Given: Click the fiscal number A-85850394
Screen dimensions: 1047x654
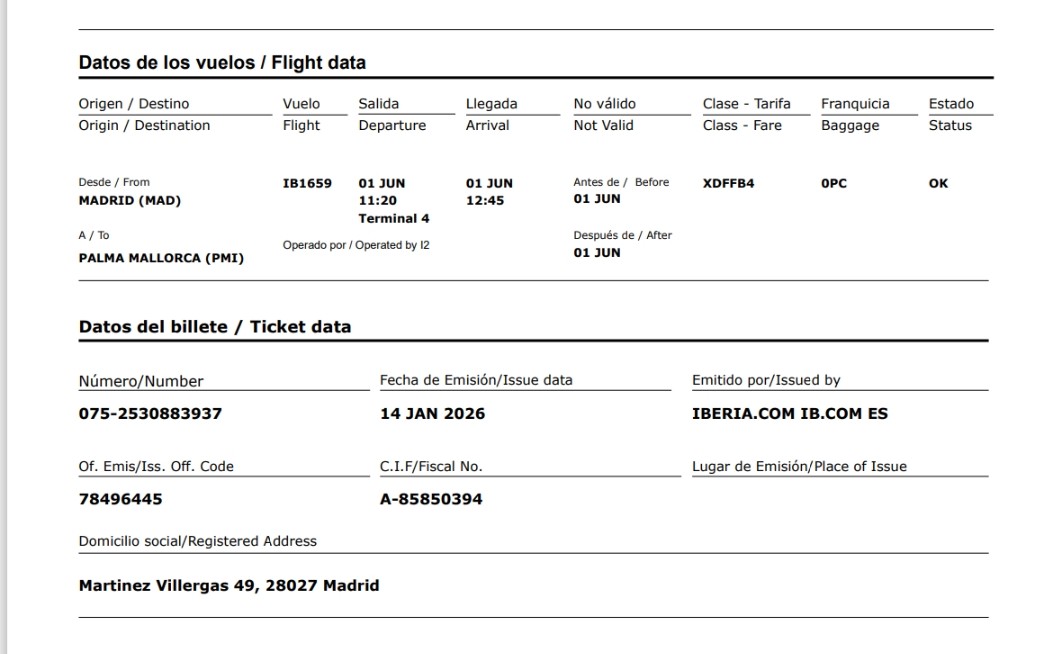Looking at the screenshot, I should [x=431, y=498].
